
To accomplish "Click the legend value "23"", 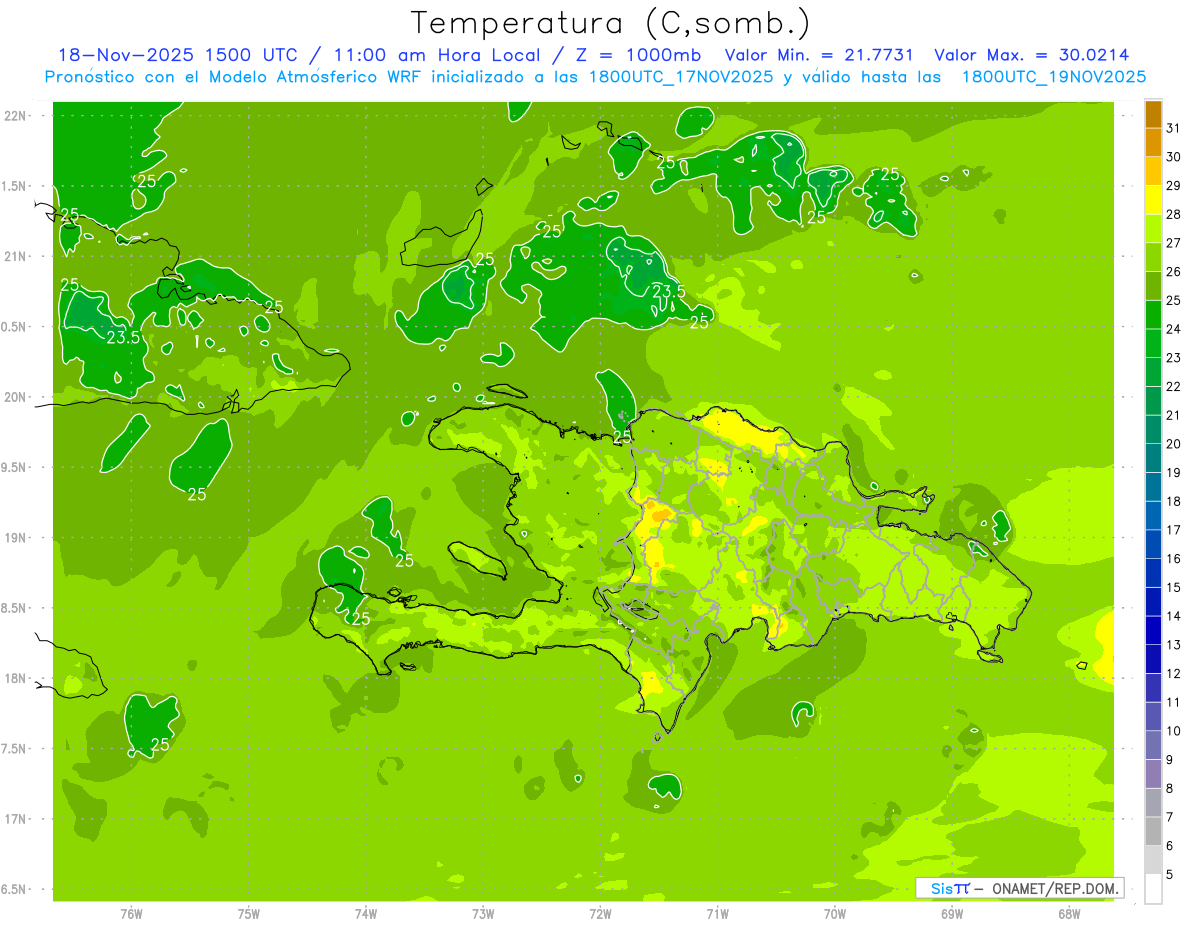I will point(1174,358).
